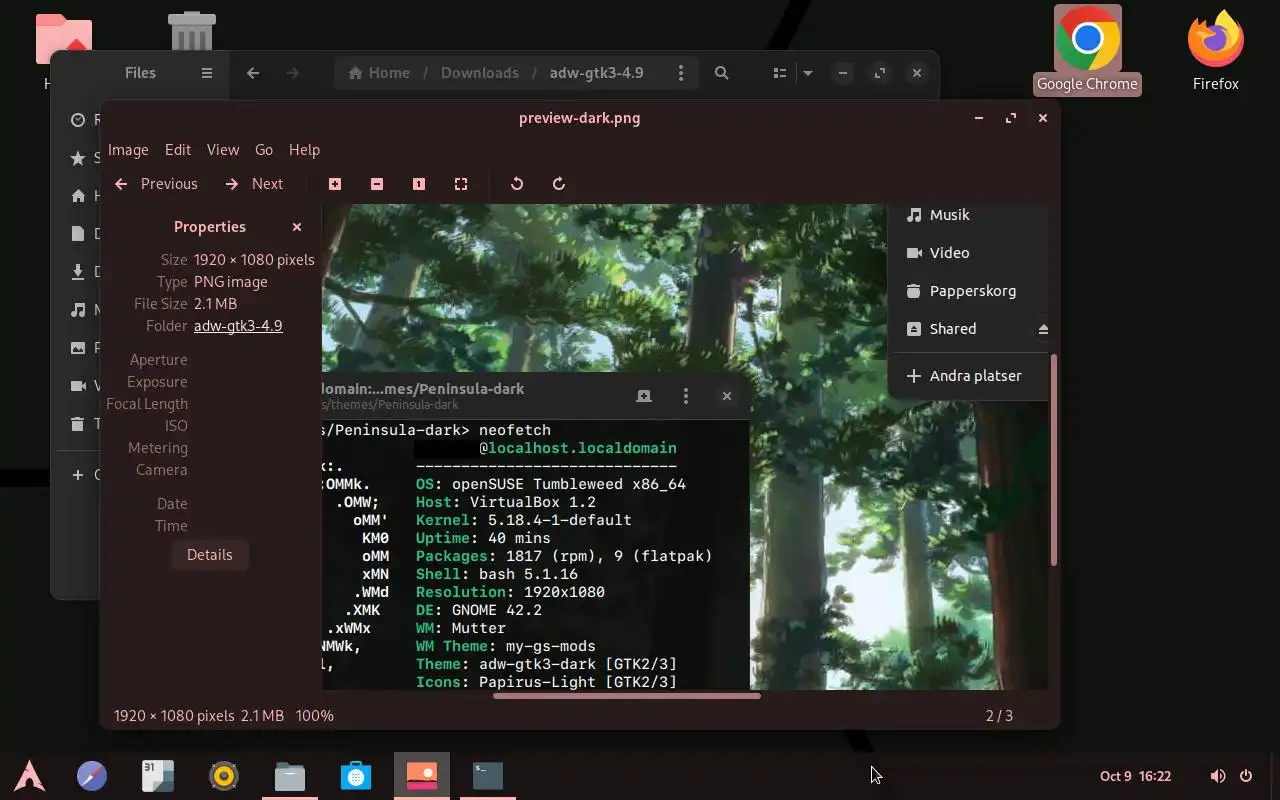Select Home in Files path bar
The width and height of the screenshot is (1280, 800).
379,73
